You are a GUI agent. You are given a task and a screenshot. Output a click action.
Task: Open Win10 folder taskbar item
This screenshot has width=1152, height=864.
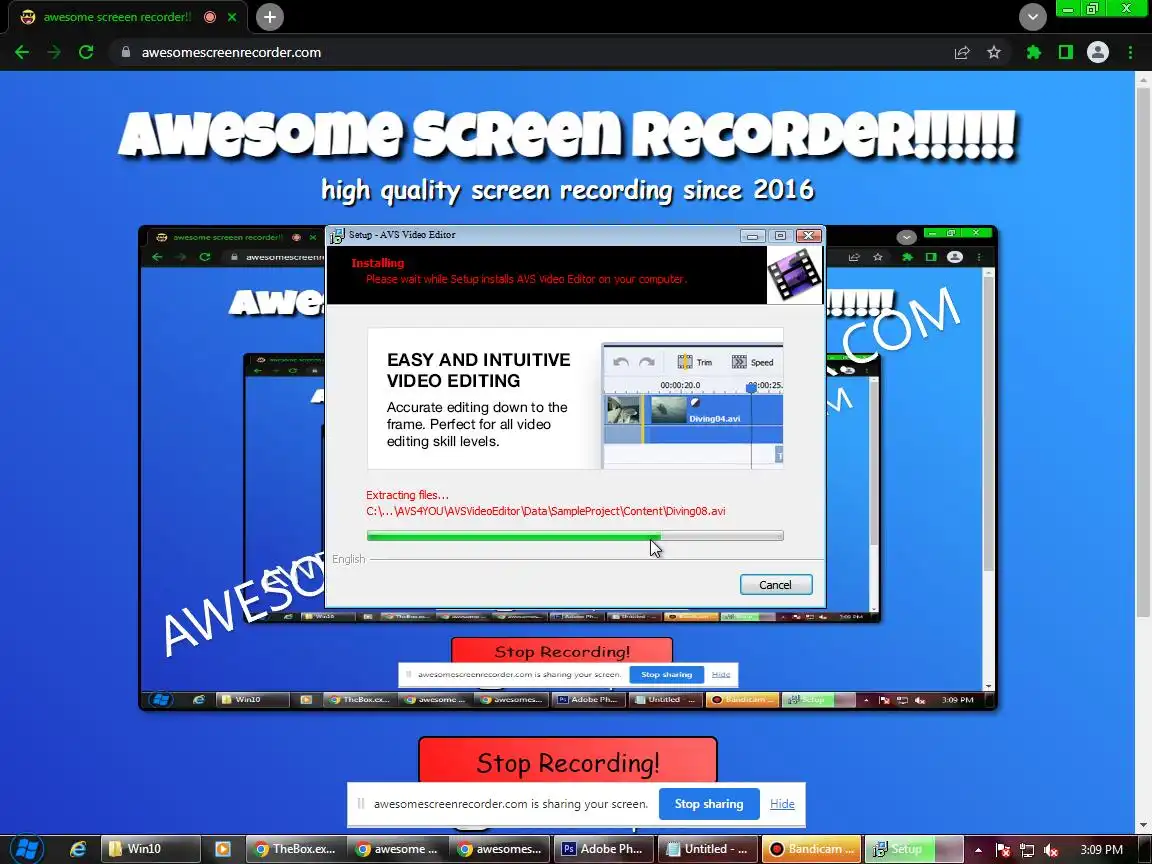(150, 849)
